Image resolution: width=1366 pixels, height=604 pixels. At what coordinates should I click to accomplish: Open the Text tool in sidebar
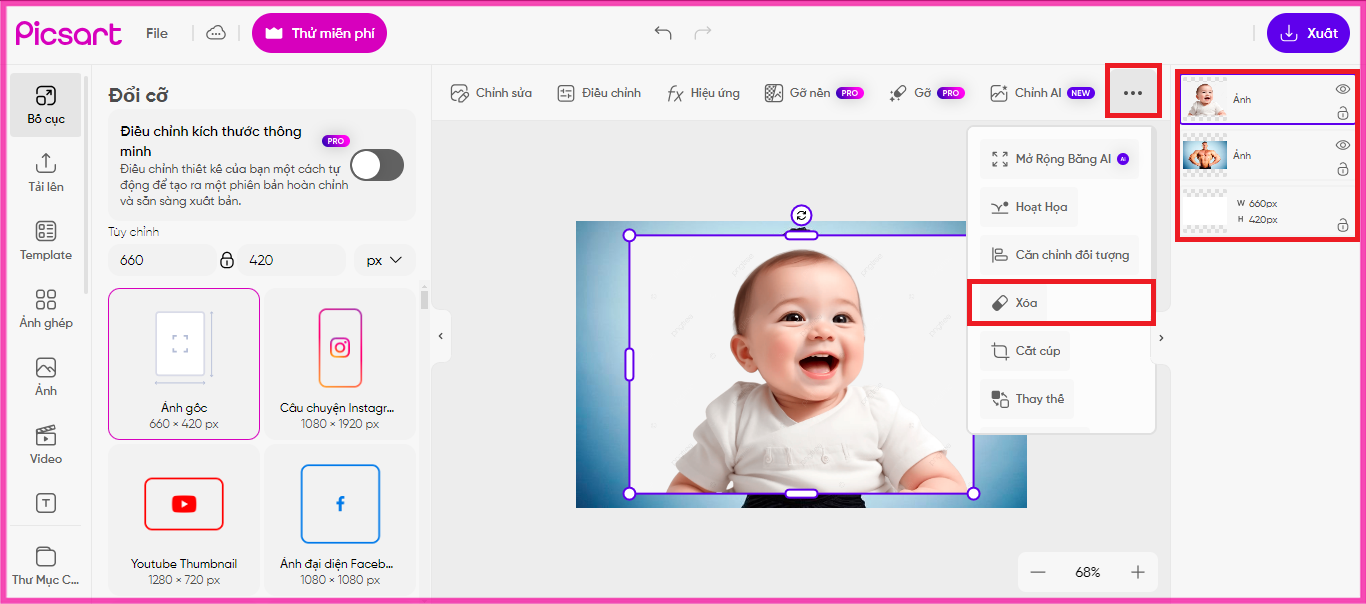tap(46, 503)
